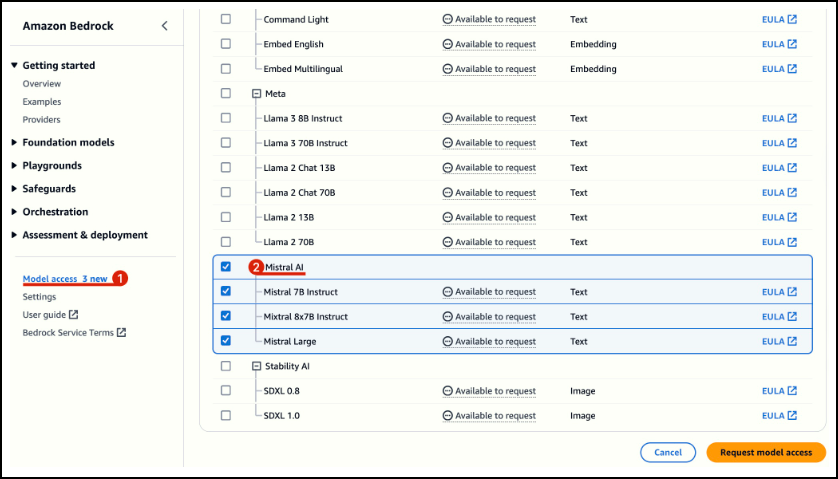Image resolution: width=838 pixels, height=479 pixels.
Task: Open the EULA link for SDXL 1.0
Action: coord(779,415)
